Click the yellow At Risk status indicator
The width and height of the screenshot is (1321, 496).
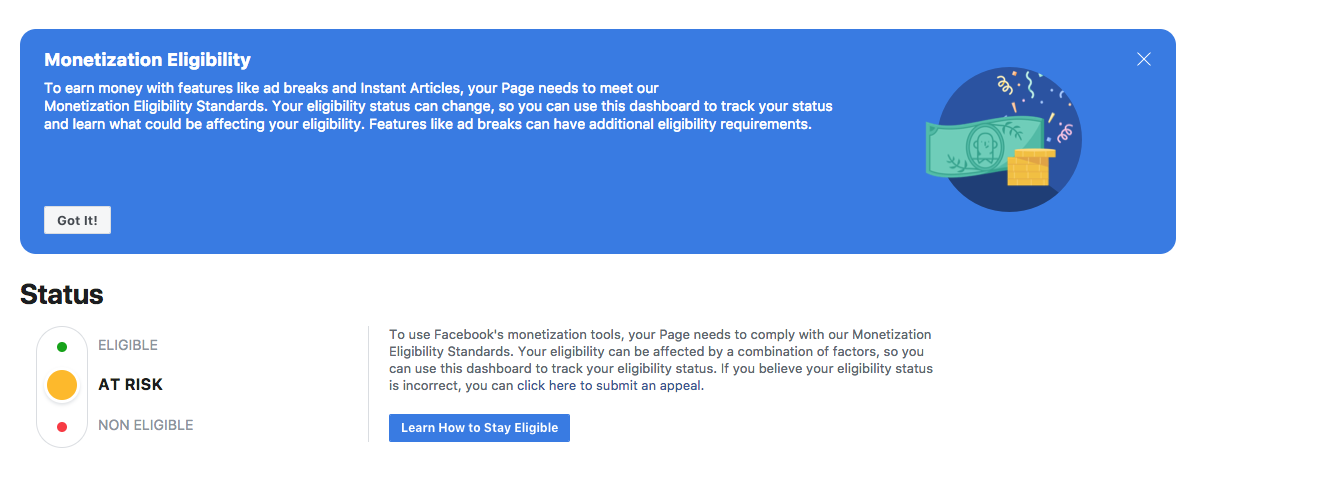(62, 385)
